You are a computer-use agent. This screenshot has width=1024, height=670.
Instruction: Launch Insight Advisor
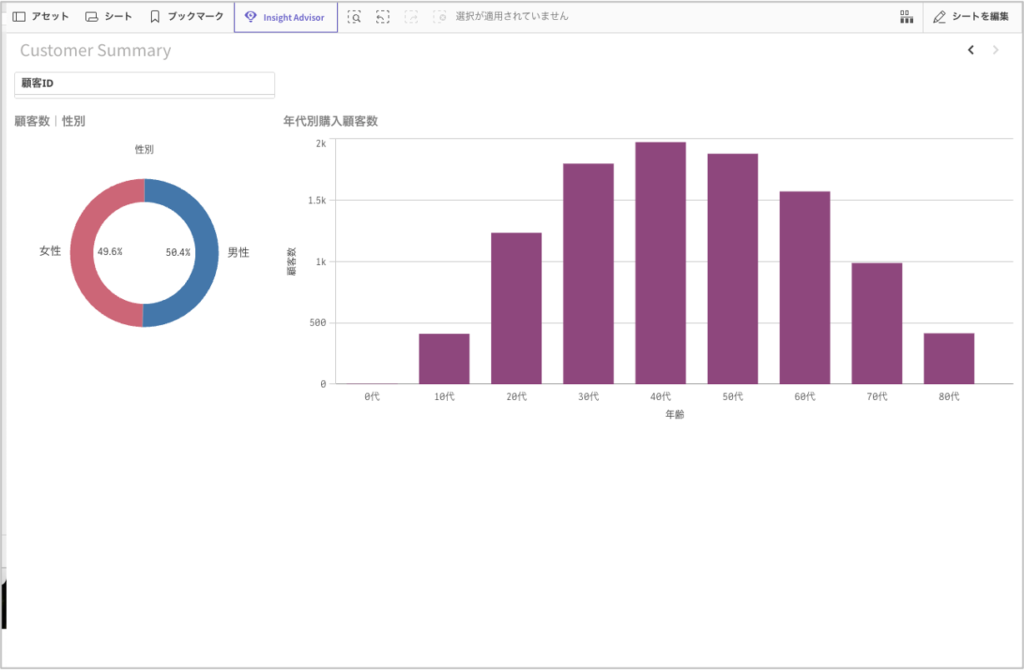click(x=285, y=17)
